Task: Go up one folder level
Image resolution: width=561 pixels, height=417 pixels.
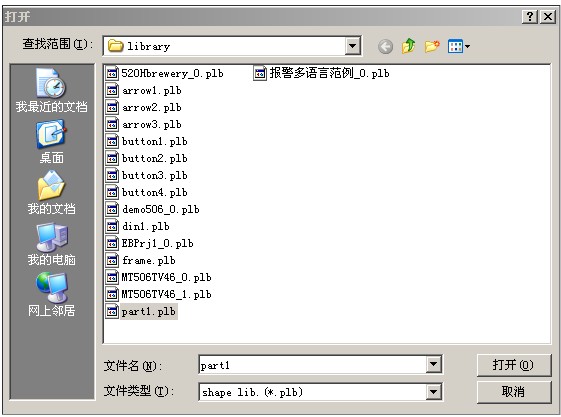Action: [x=408, y=46]
